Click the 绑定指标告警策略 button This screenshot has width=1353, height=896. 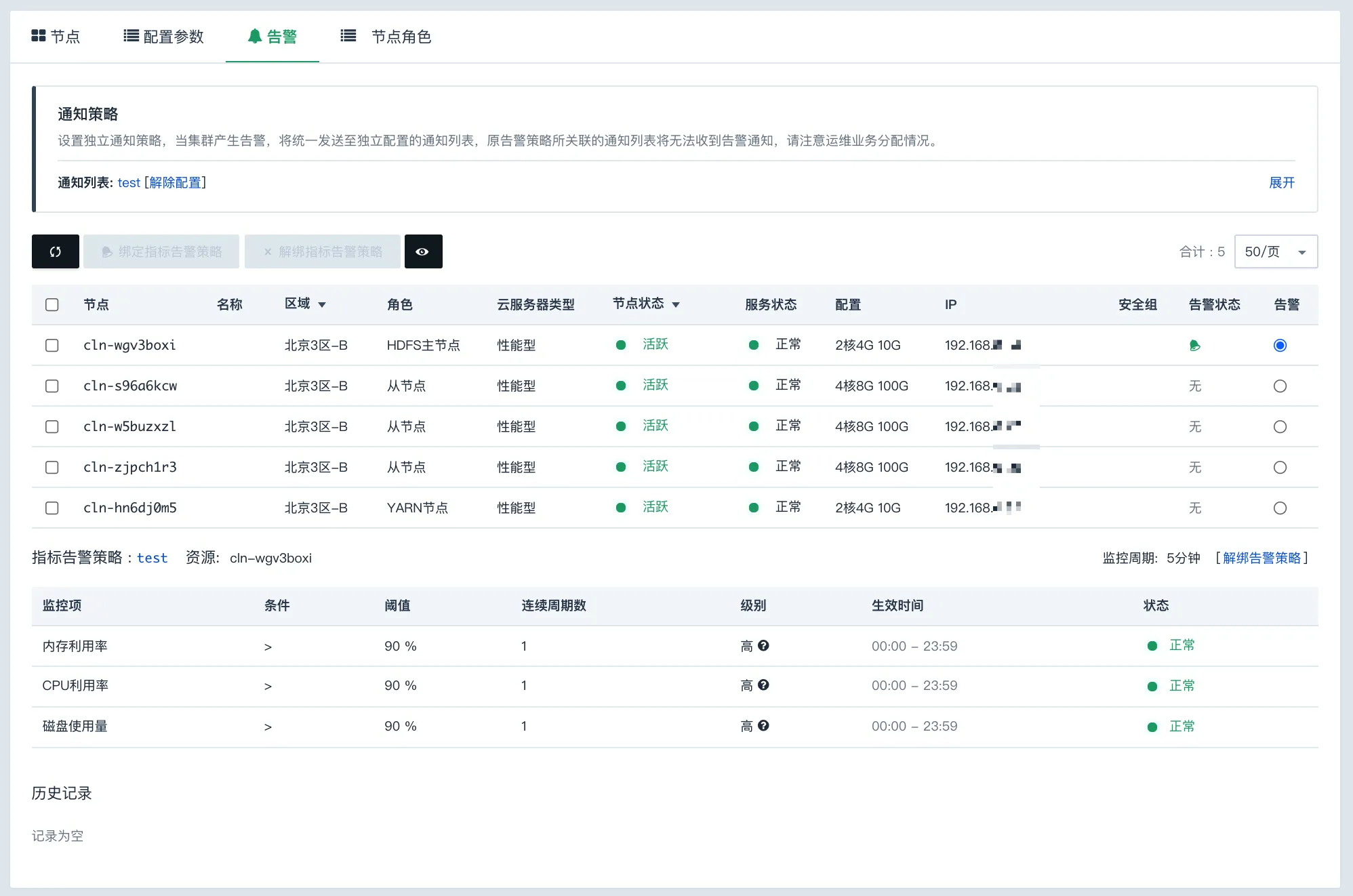click(161, 251)
